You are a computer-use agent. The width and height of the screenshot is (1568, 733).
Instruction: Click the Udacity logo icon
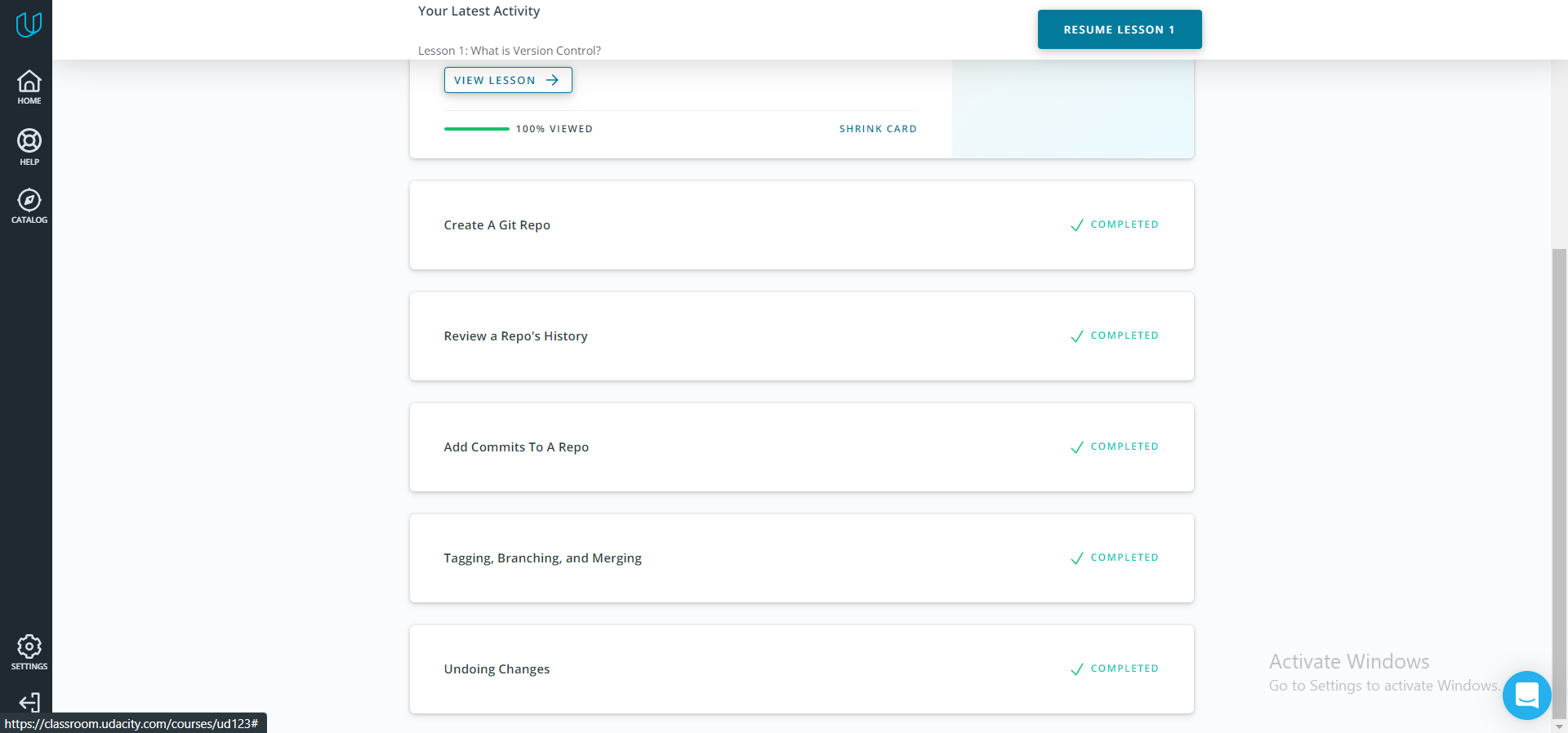(x=29, y=24)
